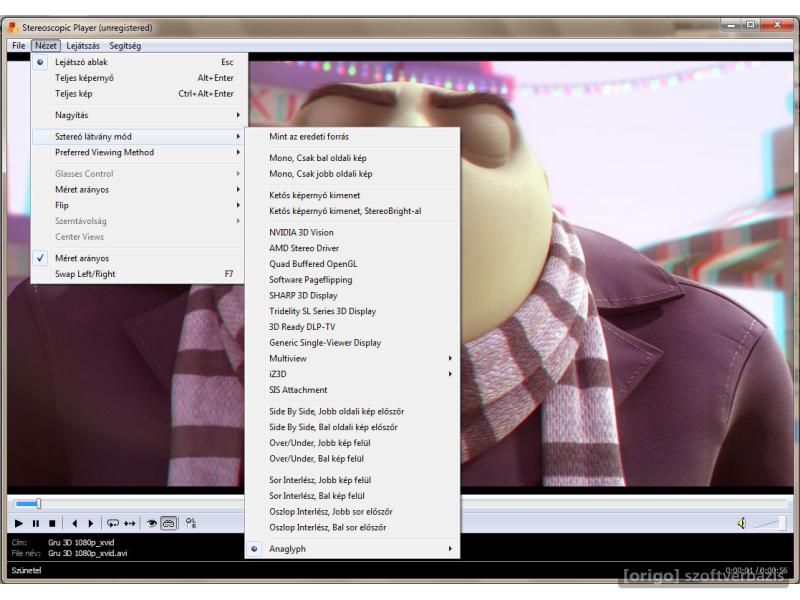The image size is (800, 600).
Task: Pick NVIDIA 3D Vision output mode
Action: pyautogui.click(x=352, y=233)
